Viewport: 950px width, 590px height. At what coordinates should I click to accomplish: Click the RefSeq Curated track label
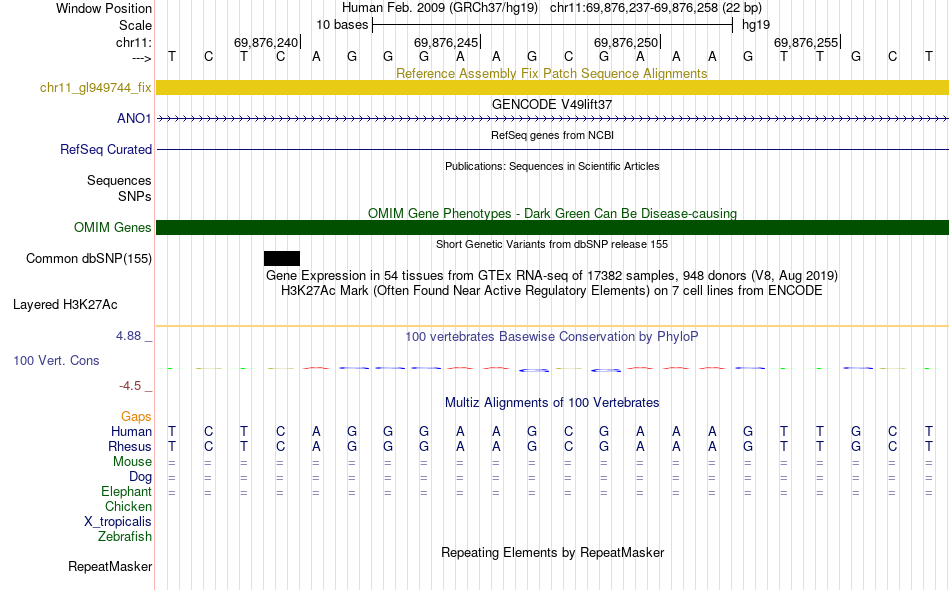(x=105, y=149)
